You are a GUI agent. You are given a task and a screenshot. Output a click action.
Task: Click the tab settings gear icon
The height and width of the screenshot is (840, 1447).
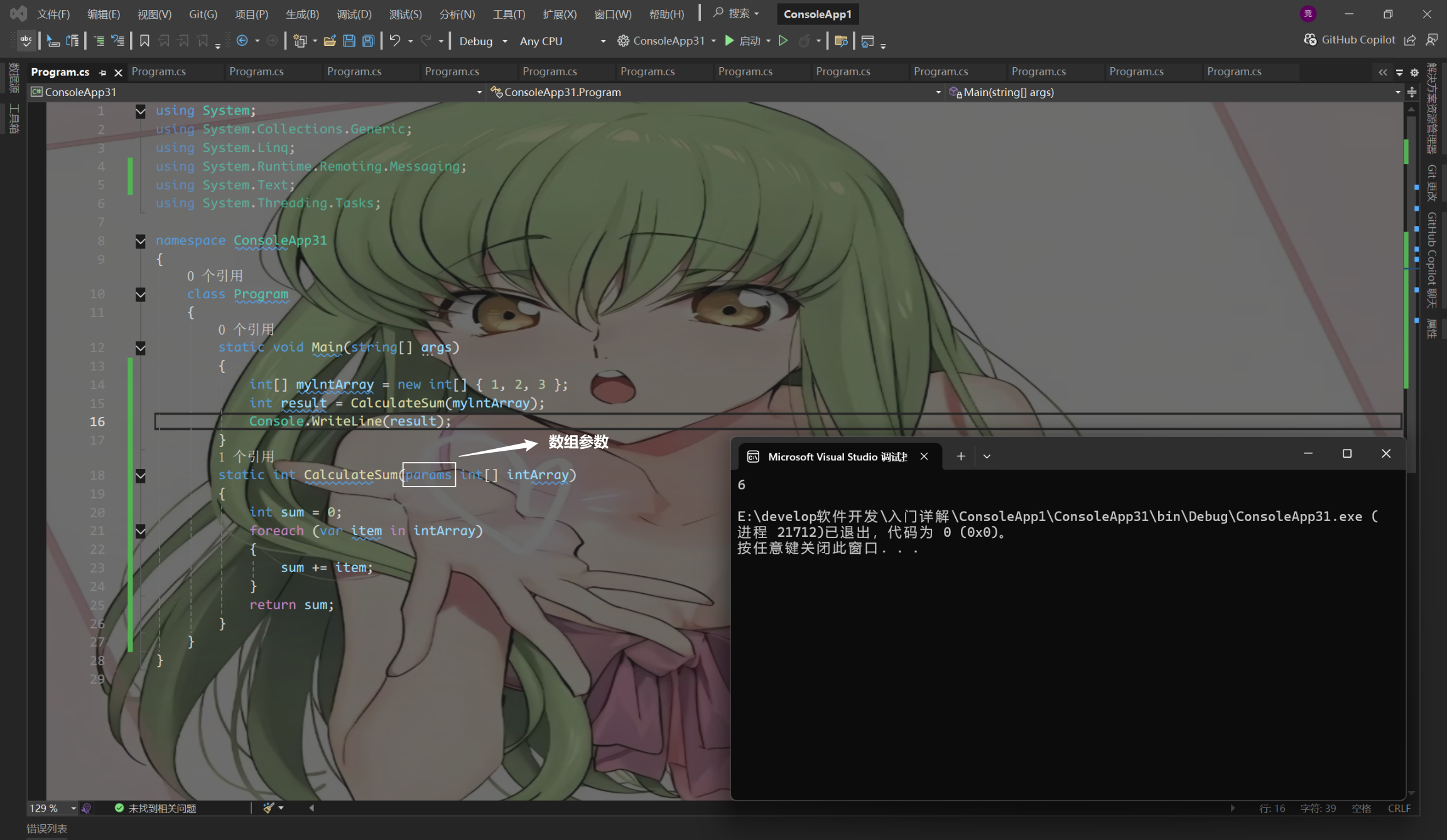click(1414, 72)
